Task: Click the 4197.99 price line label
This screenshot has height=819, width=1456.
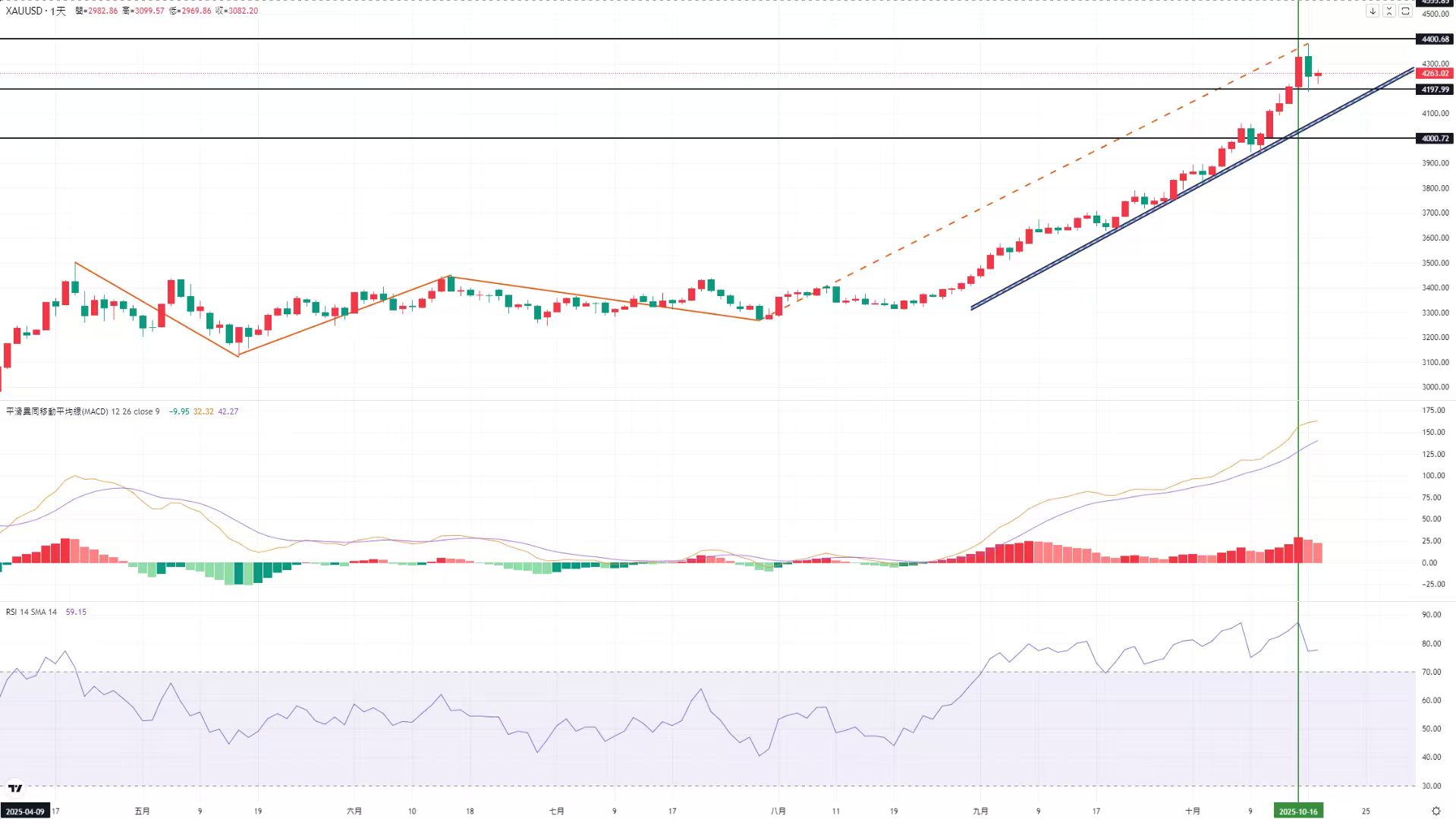Action: tap(1435, 90)
